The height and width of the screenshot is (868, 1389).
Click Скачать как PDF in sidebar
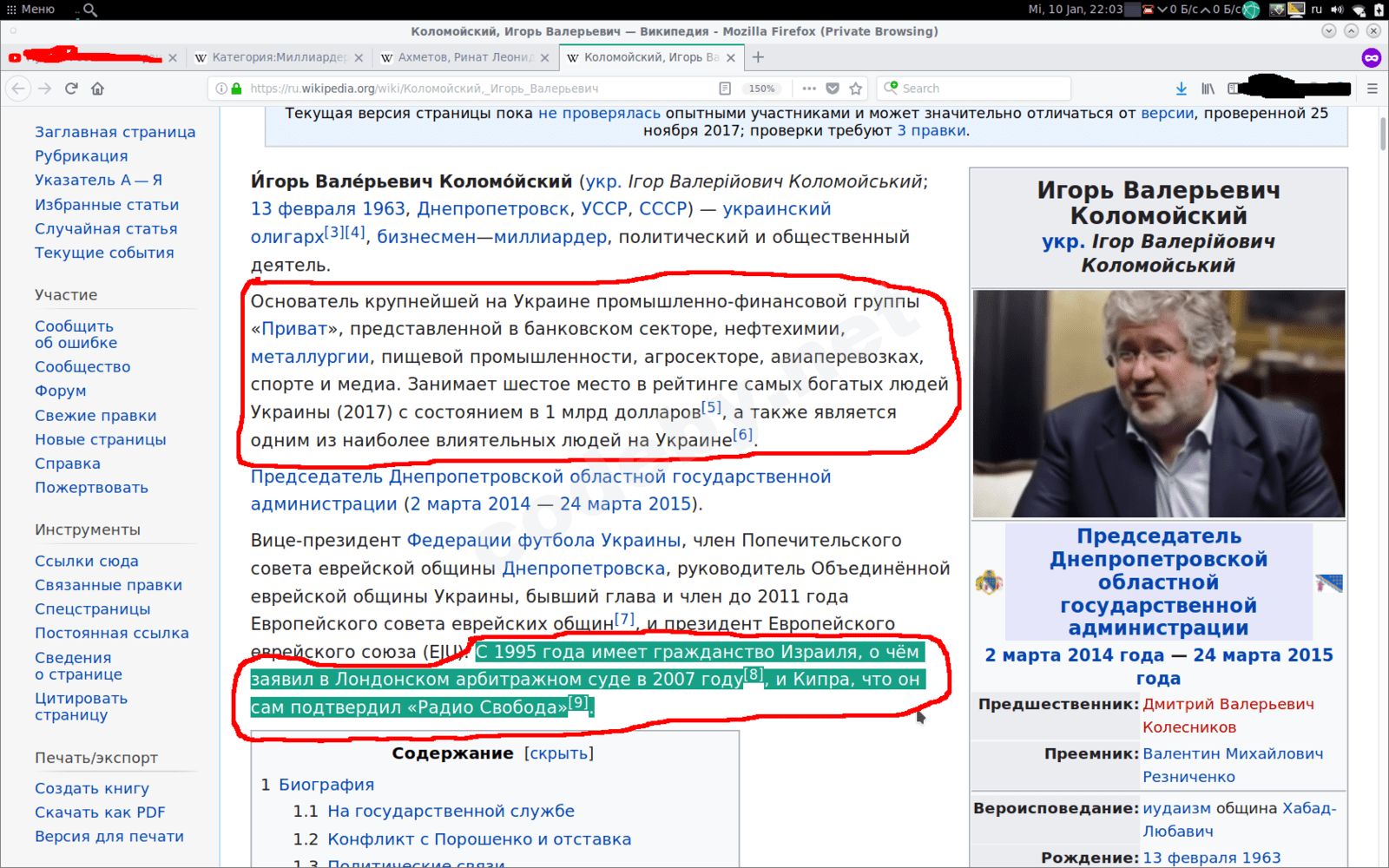(x=100, y=812)
